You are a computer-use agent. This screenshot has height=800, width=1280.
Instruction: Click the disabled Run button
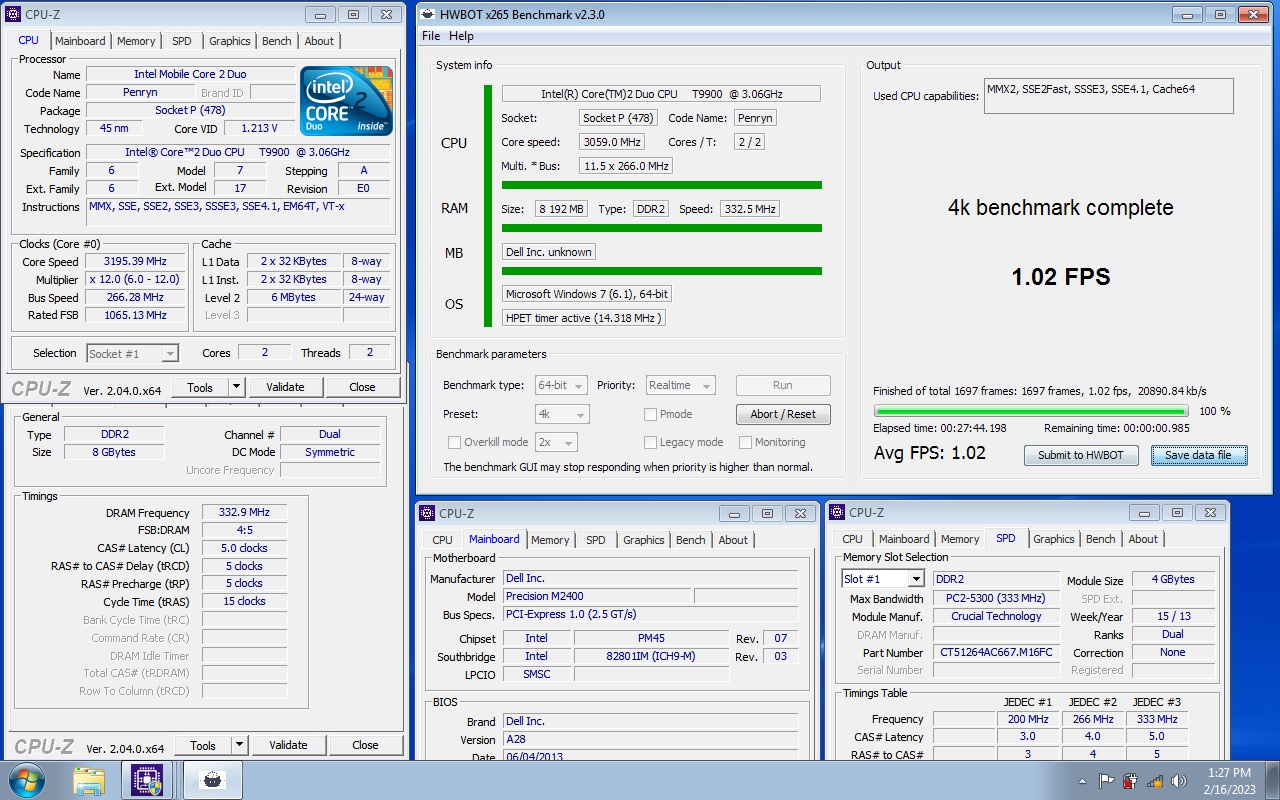click(783, 385)
